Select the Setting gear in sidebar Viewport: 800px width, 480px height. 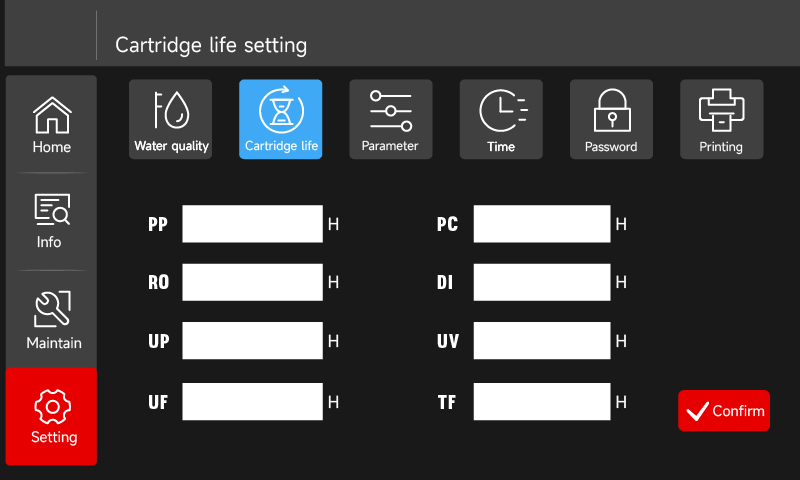(52, 416)
